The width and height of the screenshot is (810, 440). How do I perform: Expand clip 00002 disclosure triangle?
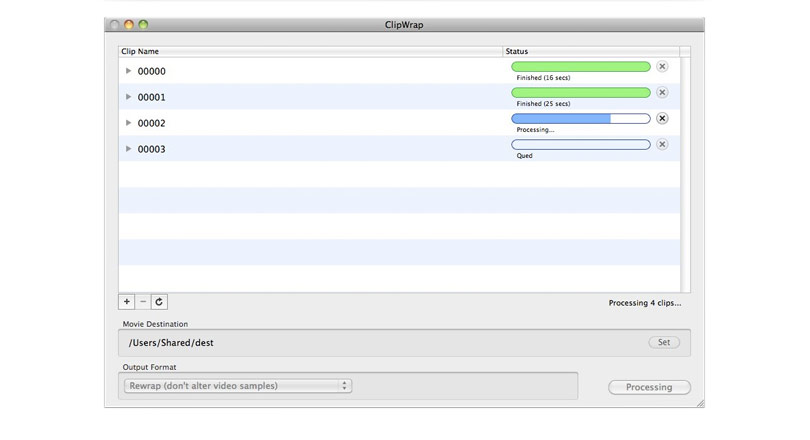point(129,122)
